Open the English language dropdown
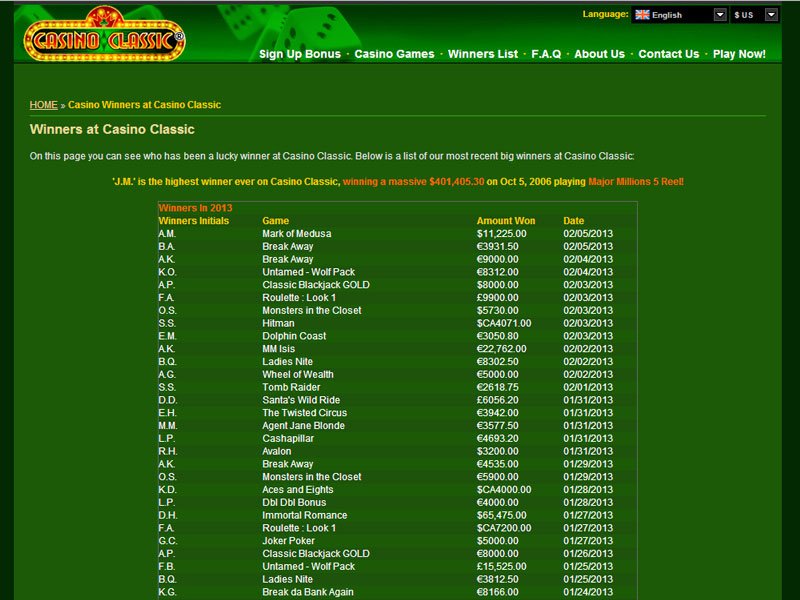The image size is (800, 600). pyautogui.click(x=720, y=15)
